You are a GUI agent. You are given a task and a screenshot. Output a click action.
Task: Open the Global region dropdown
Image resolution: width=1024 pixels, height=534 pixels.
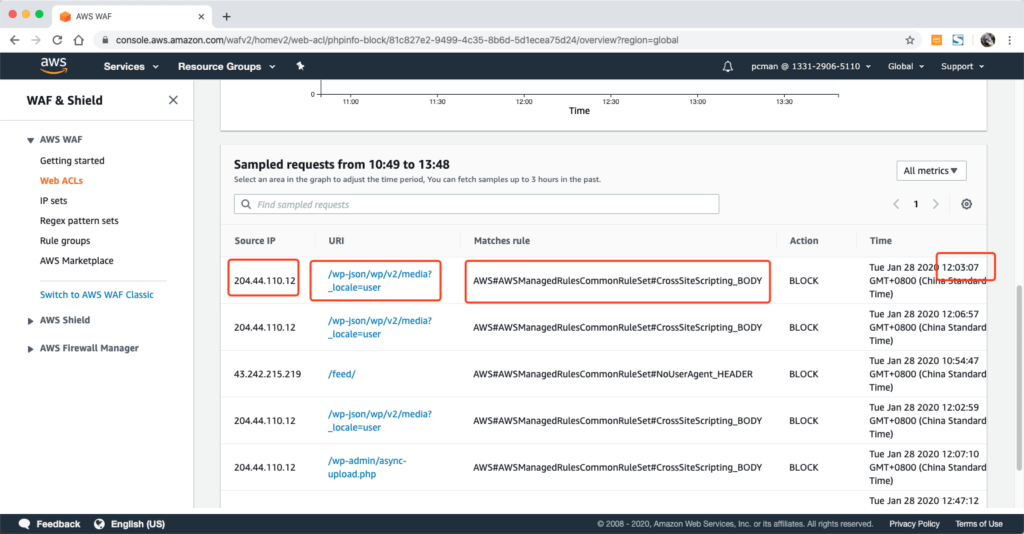coord(906,66)
